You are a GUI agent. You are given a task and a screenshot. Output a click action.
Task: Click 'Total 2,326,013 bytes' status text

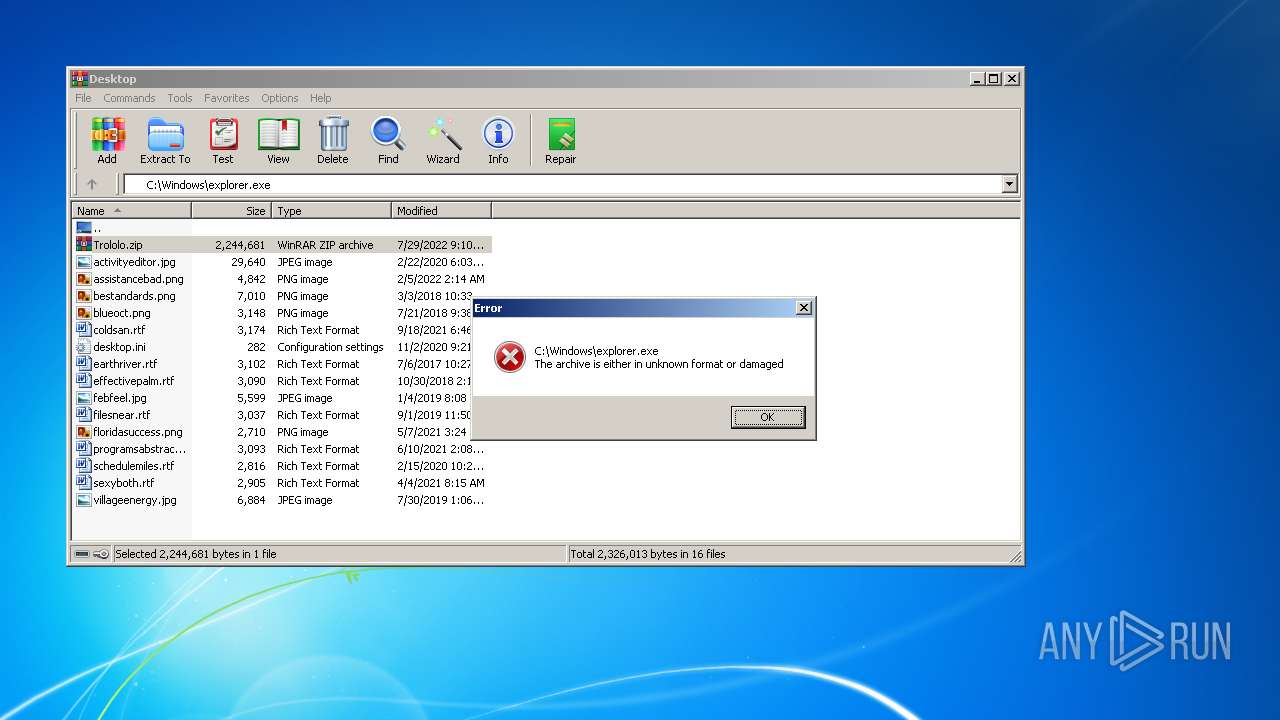[x=648, y=554]
